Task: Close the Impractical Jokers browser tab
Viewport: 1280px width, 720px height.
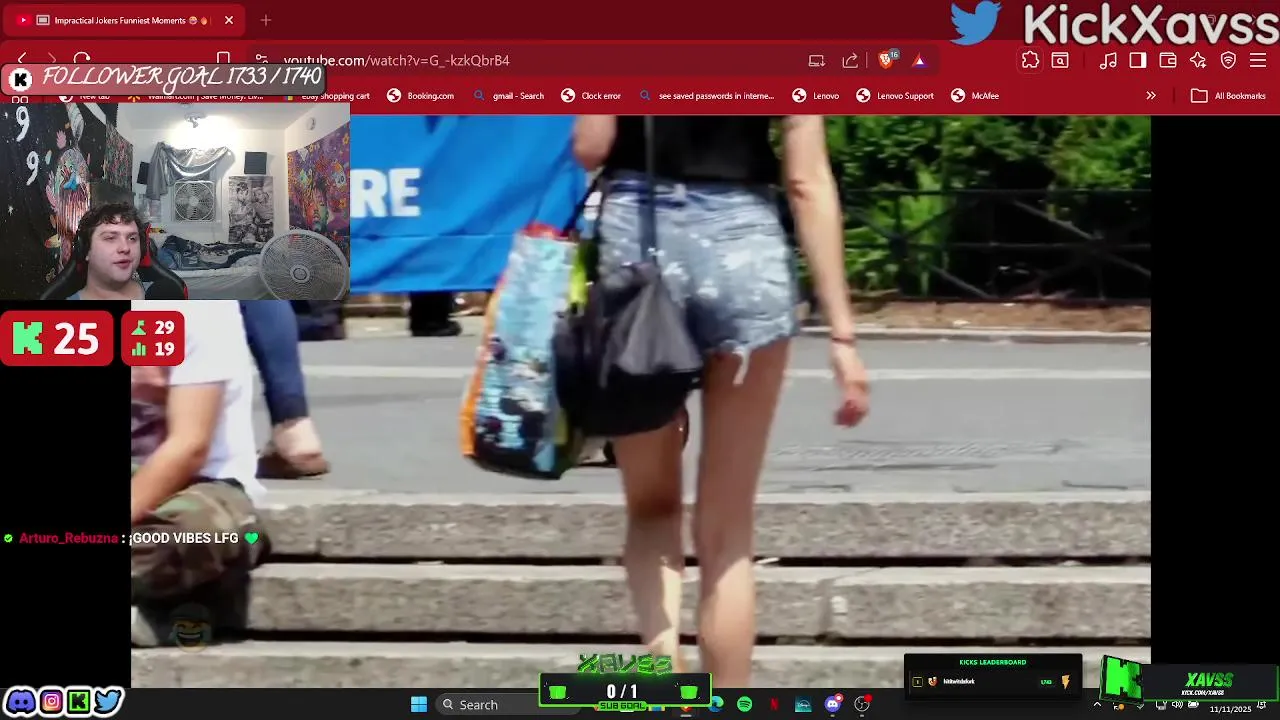Action: (x=229, y=20)
